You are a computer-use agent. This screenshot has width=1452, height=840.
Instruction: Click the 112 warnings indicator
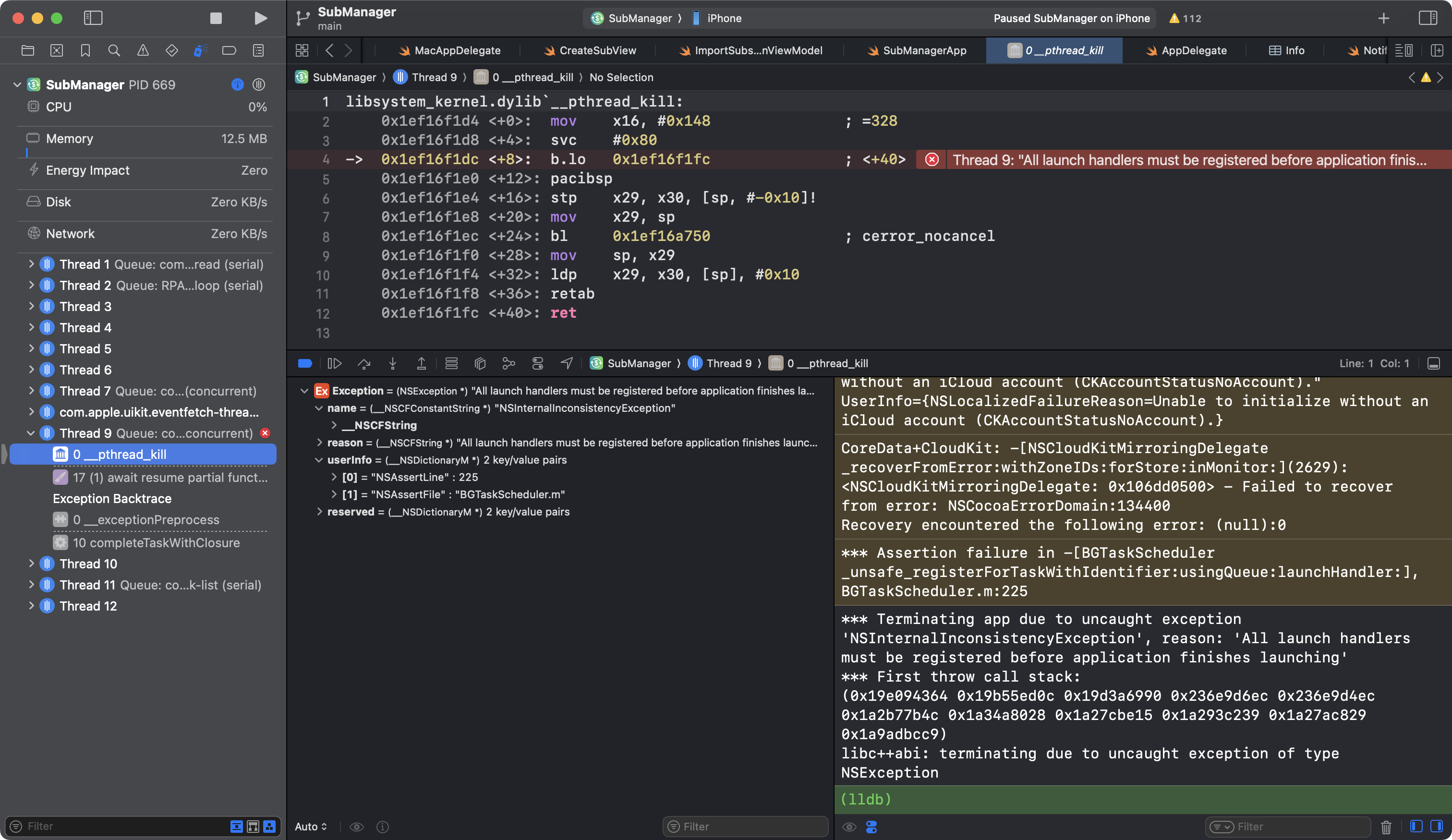[1185, 18]
